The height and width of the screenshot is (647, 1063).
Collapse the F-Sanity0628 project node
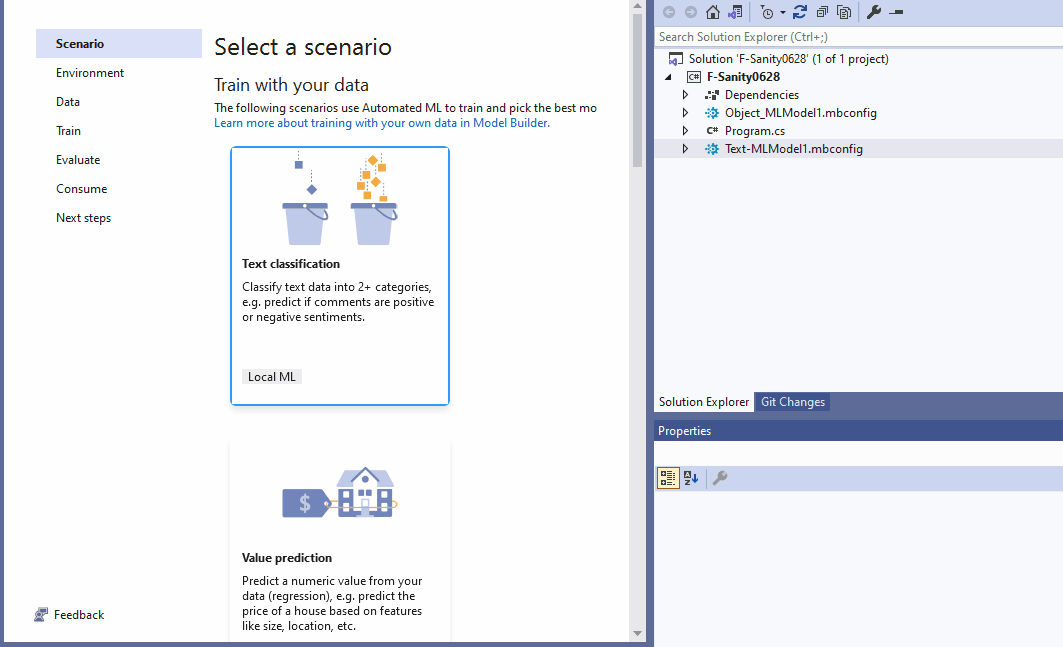click(x=669, y=76)
